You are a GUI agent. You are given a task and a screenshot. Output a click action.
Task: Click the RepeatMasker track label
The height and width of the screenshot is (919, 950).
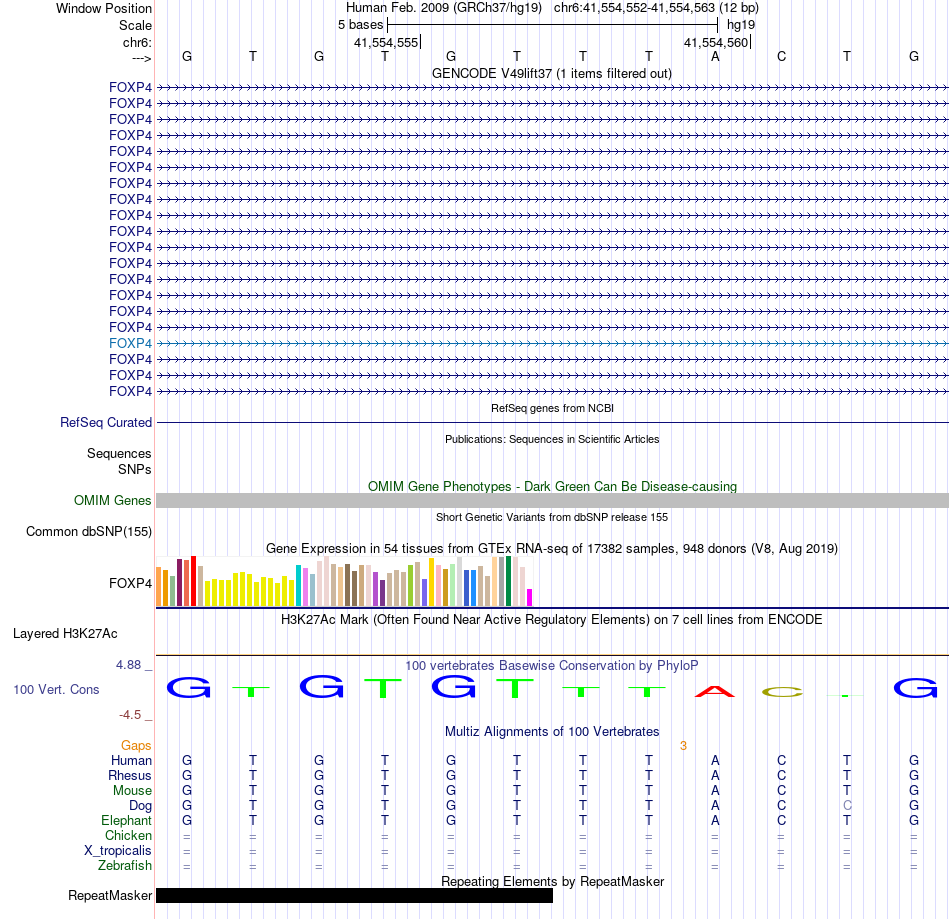[x=110, y=895]
